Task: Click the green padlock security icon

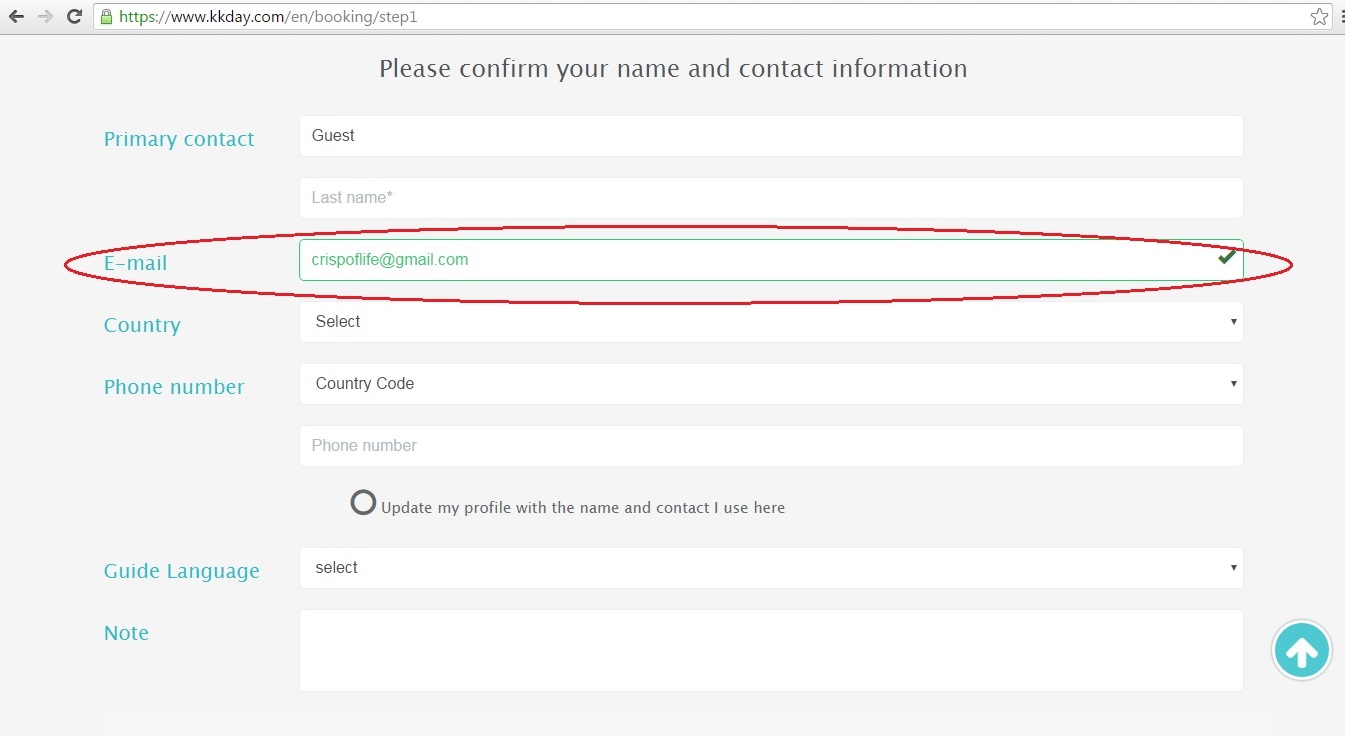Action: coord(107,17)
